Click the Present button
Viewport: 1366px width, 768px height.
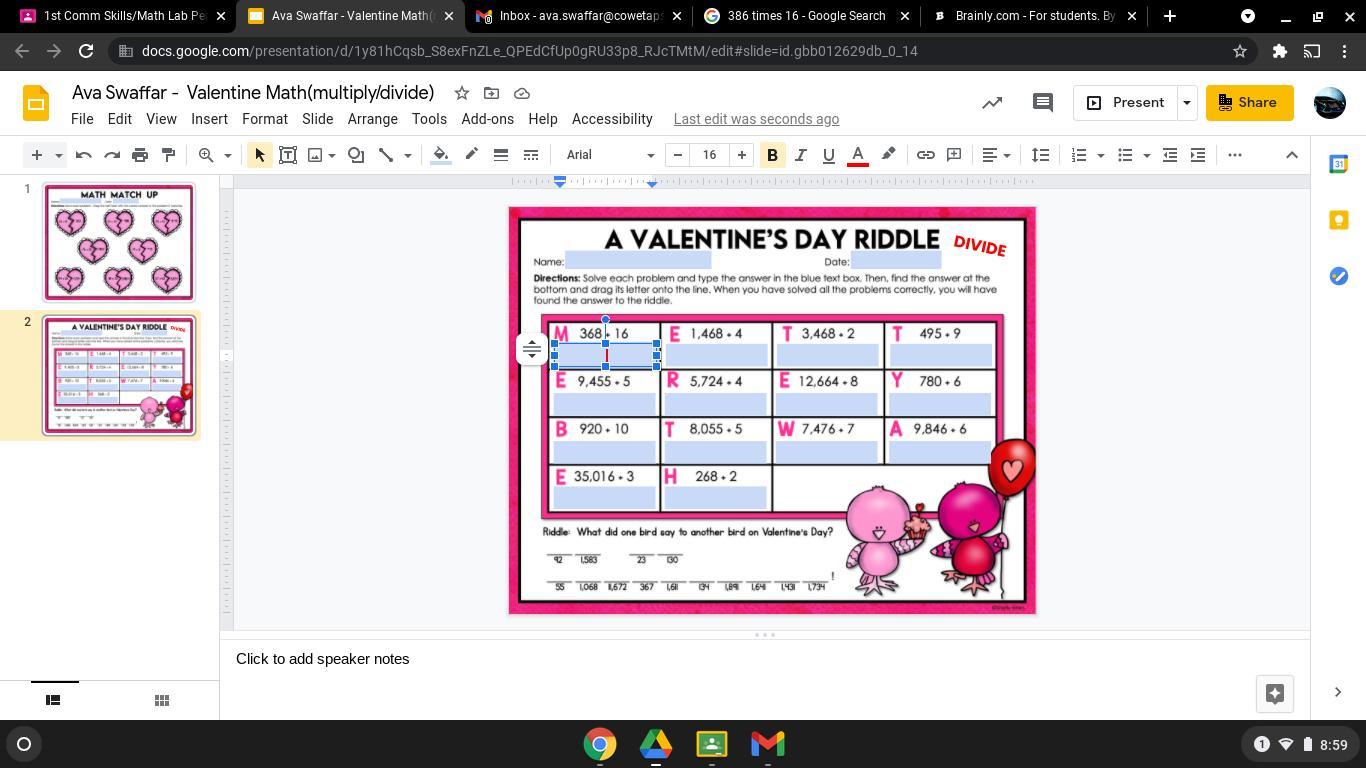[1125, 103]
